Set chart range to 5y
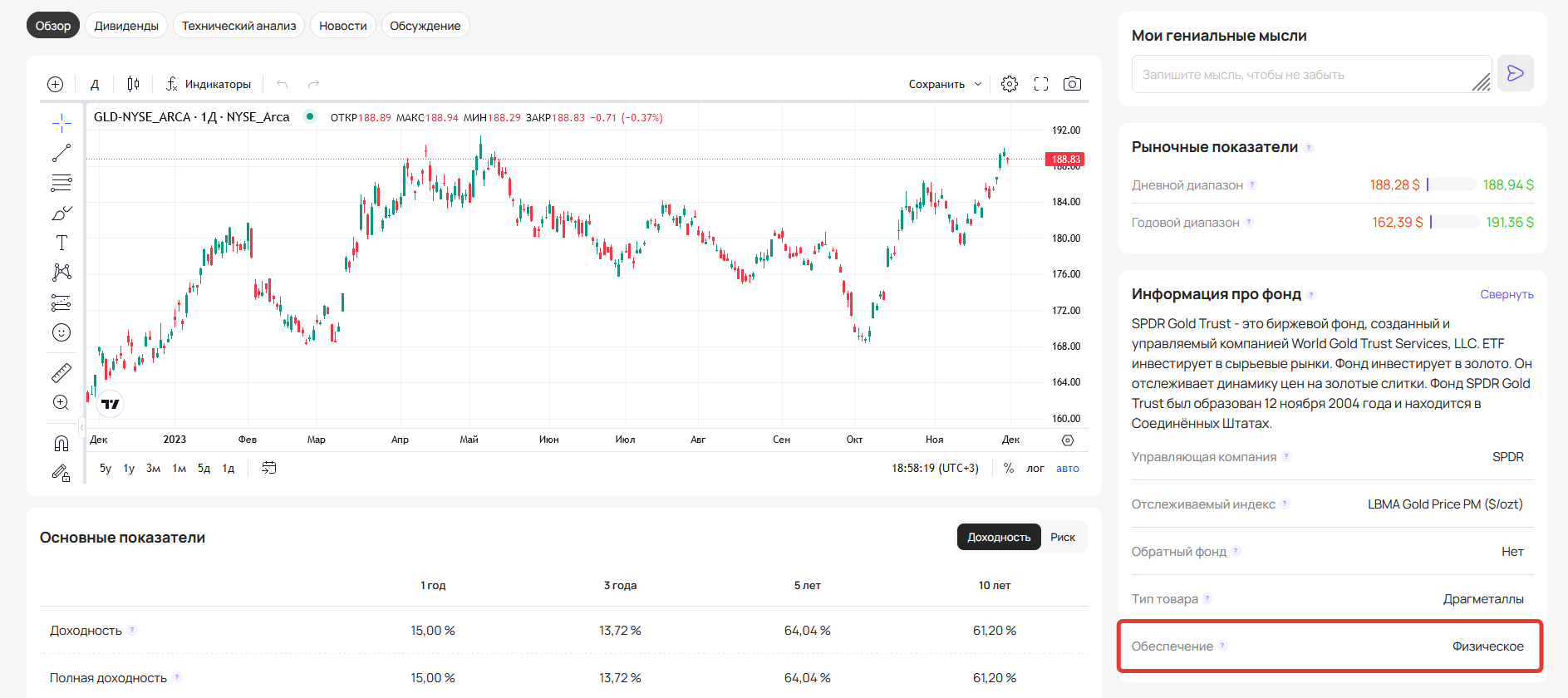 [x=106, y=469]
